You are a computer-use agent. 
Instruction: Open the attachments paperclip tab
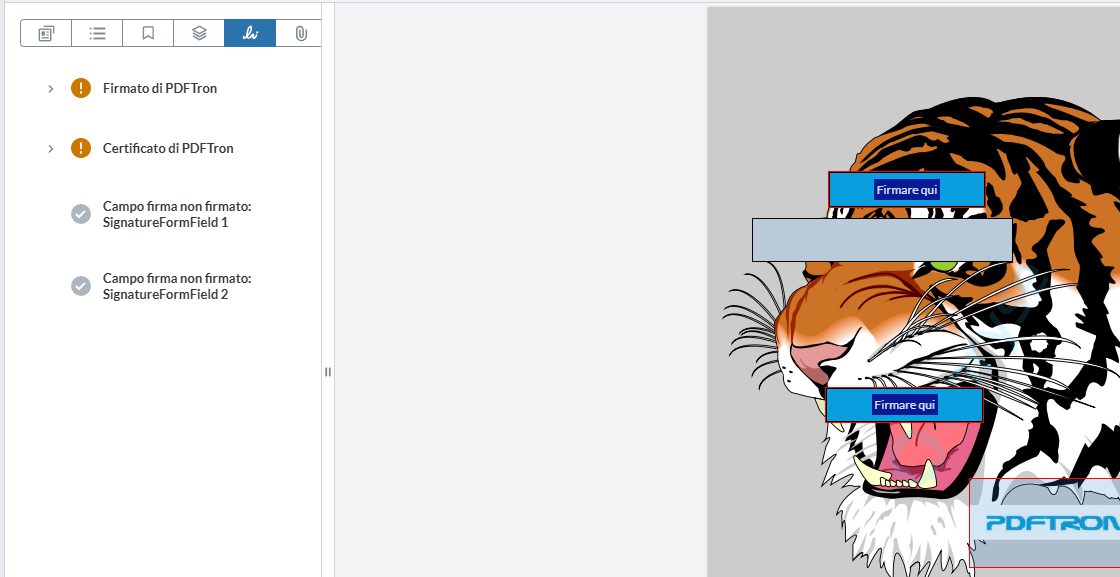300,33
